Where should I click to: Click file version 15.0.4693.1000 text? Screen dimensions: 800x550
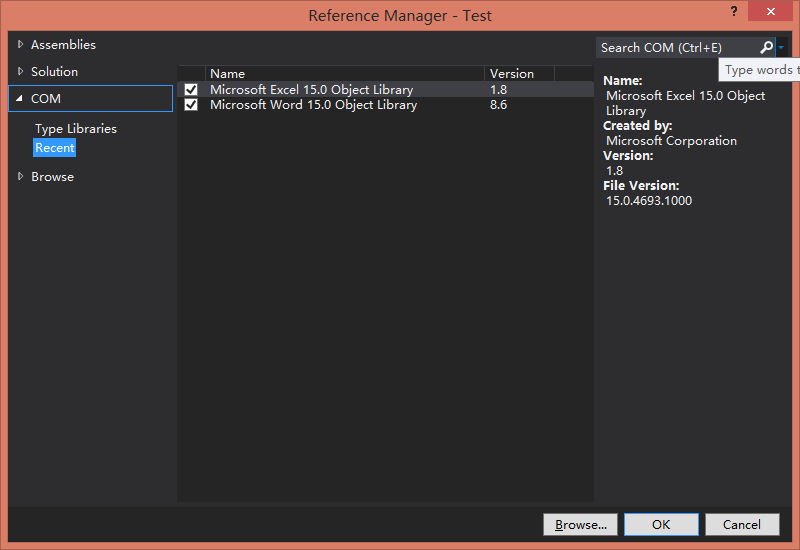pos(648,201)
